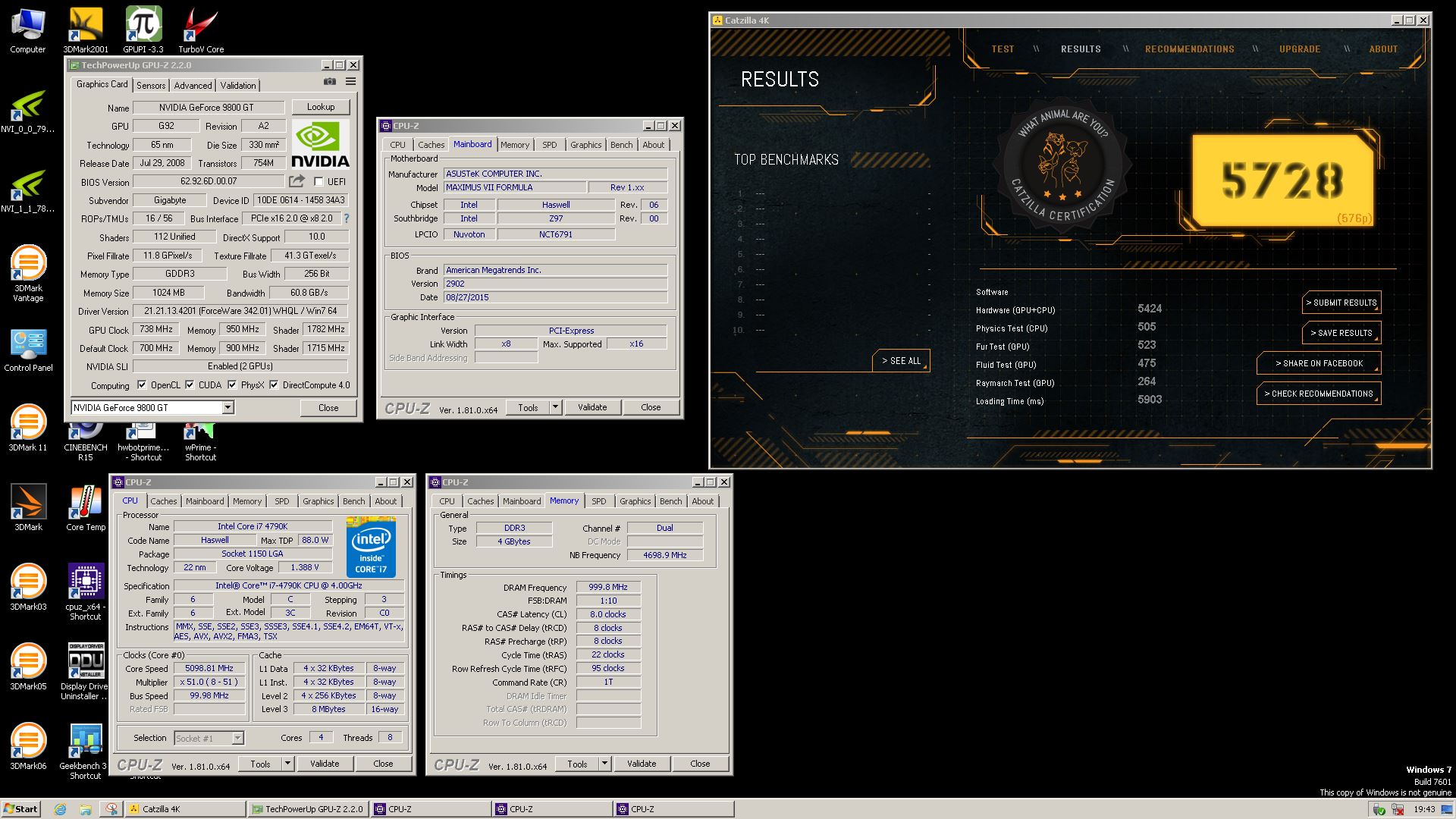Image resolution: width=1456 pixels, height=819 pixels.
Task: Click the Bus Interface question mark icon
Action: tap(347, 218)
